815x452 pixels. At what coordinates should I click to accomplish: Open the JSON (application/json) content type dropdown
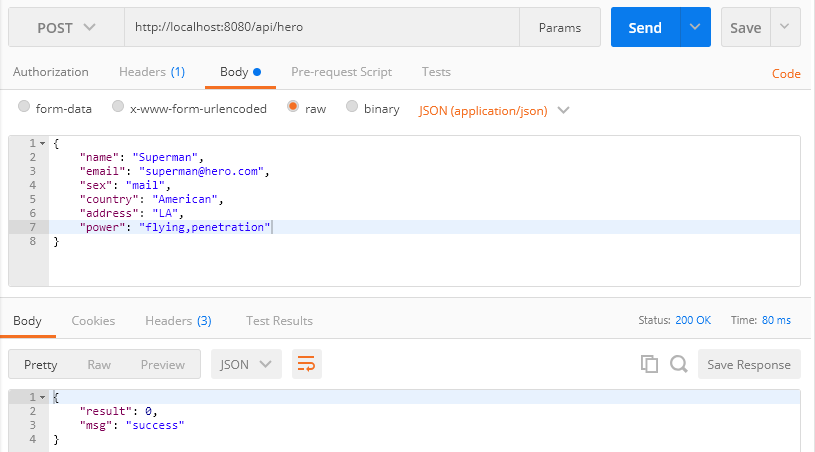tap(494, 111)
